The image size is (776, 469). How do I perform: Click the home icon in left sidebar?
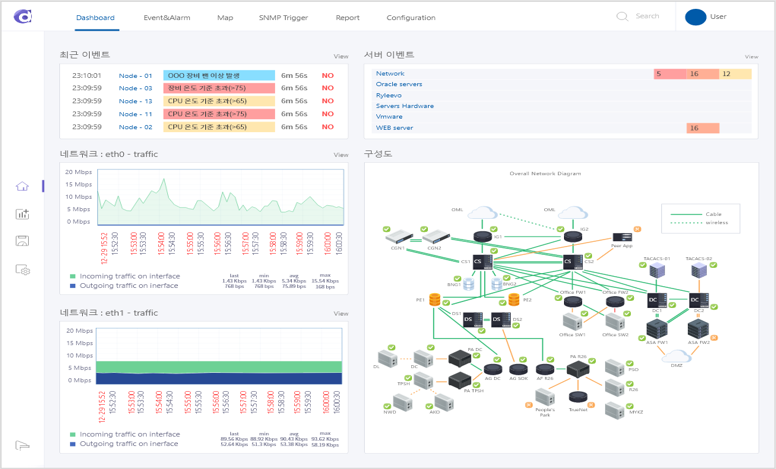tap(22, 187)
